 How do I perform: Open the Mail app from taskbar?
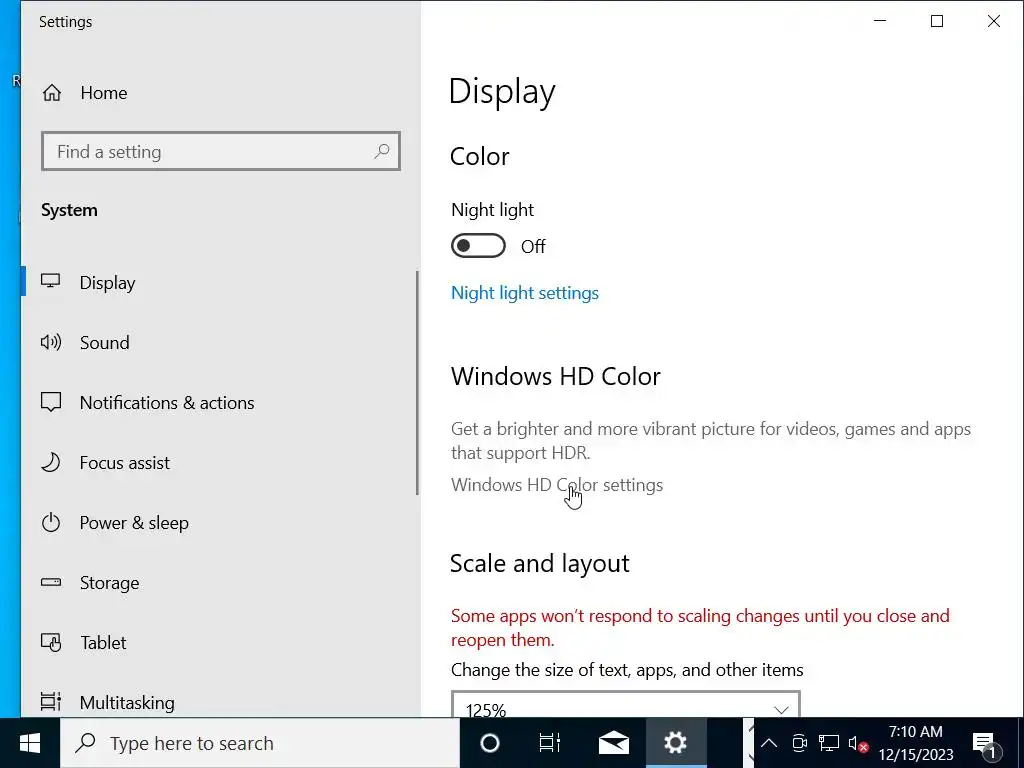point(613,743)
